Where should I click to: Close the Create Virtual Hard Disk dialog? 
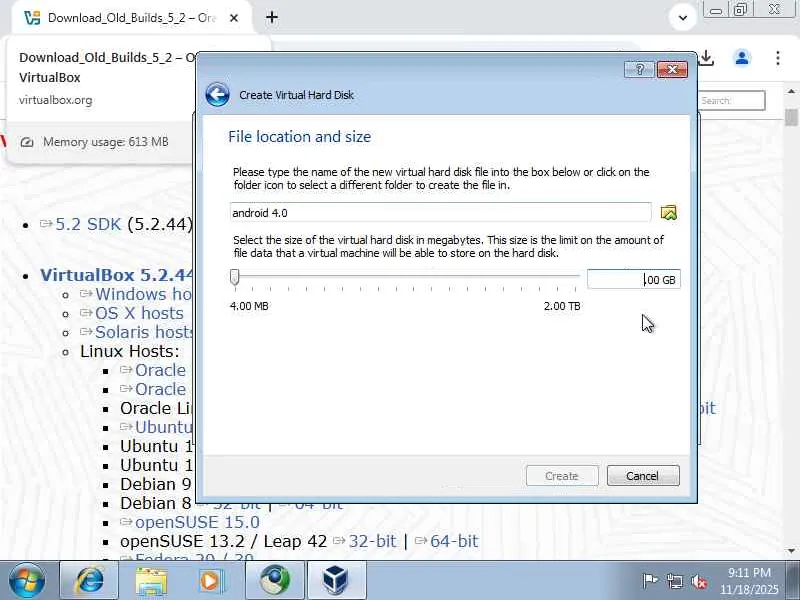(672, 69)
